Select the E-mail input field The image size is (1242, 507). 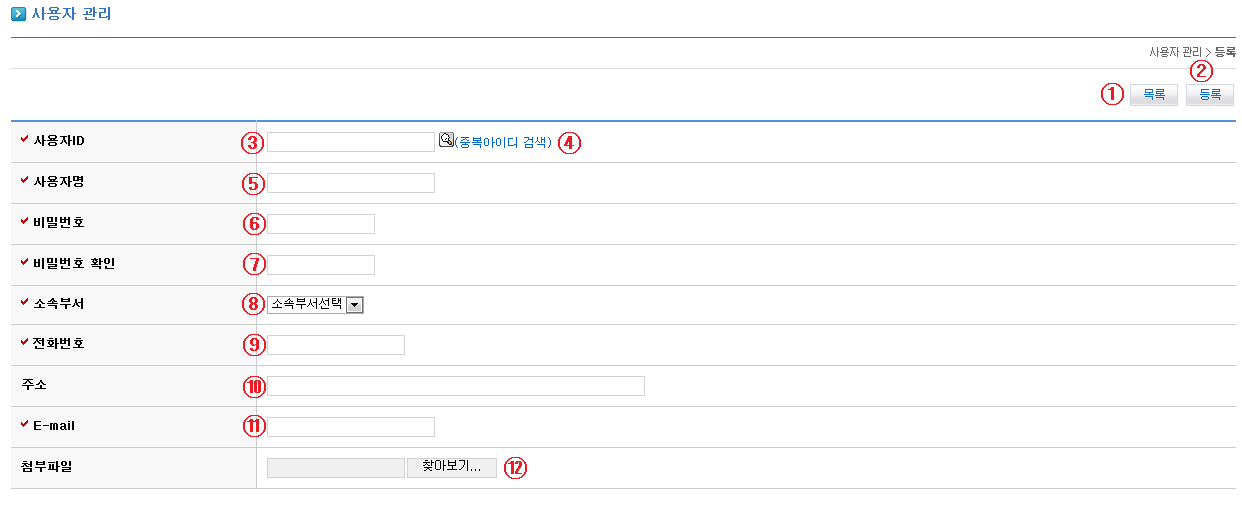click(x=350, y=427)
